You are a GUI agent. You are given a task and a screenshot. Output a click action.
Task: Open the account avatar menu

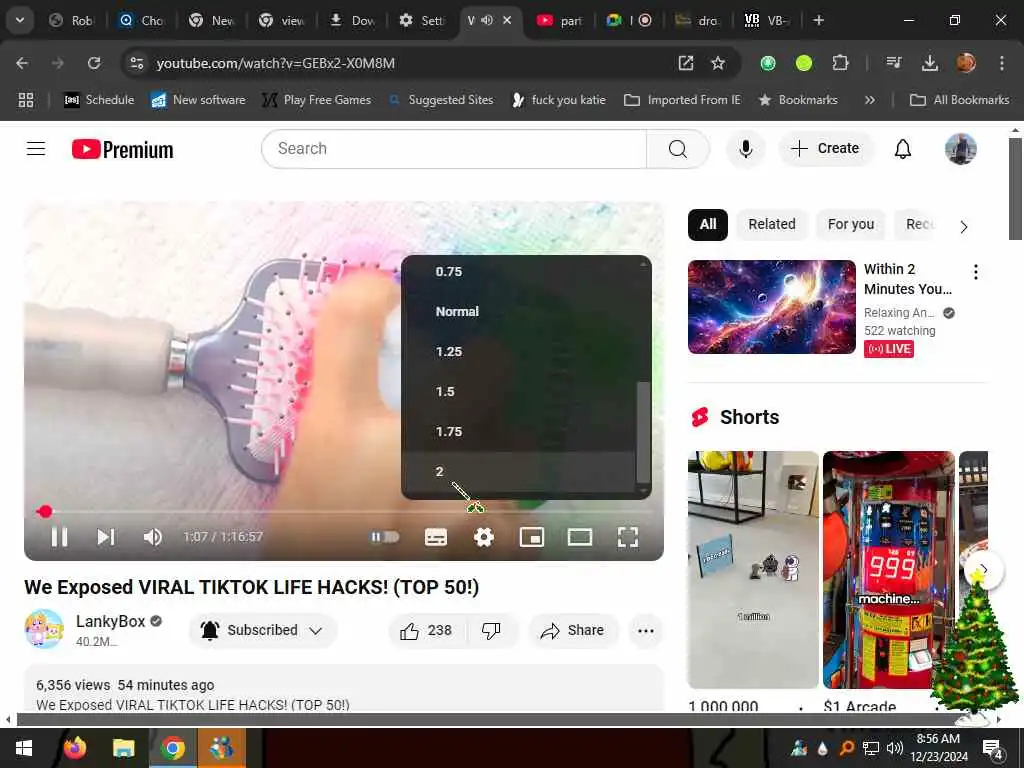pos(961,149)
